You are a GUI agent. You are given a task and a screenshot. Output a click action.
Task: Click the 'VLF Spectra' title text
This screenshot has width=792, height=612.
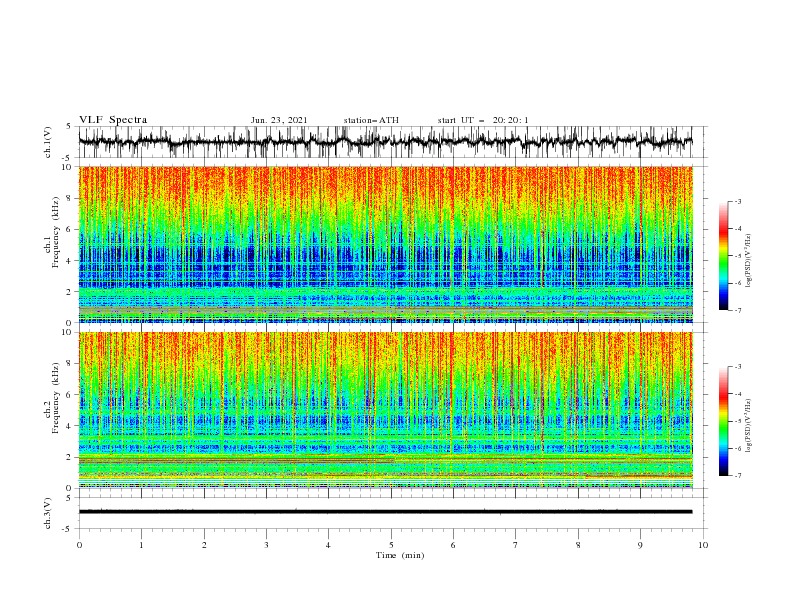click(x=113, y=120)
